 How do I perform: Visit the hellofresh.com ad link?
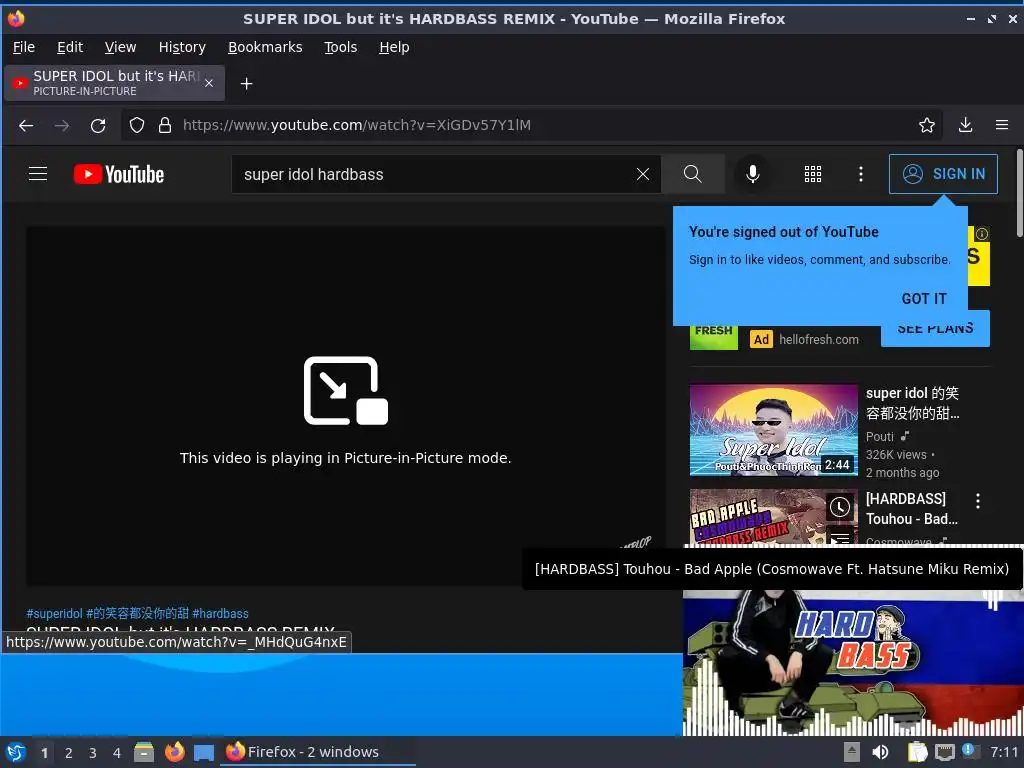click(x=818, y=340)
